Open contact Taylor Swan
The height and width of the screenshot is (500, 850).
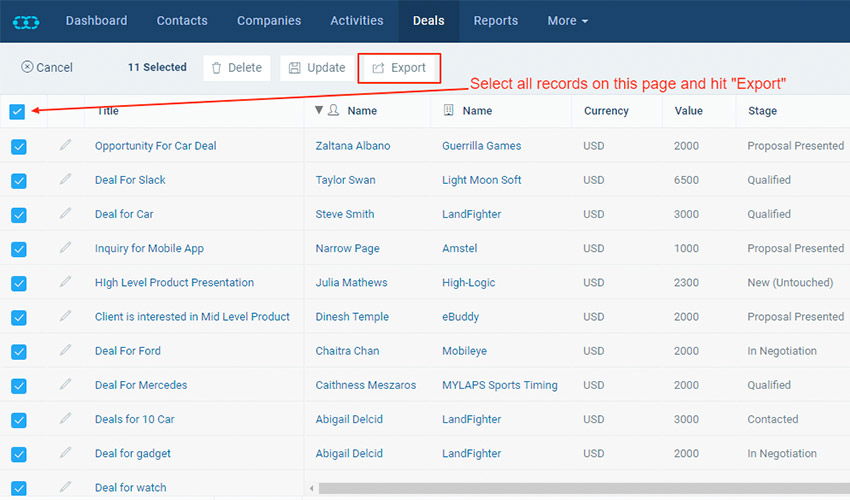click(x=345, y=180)
